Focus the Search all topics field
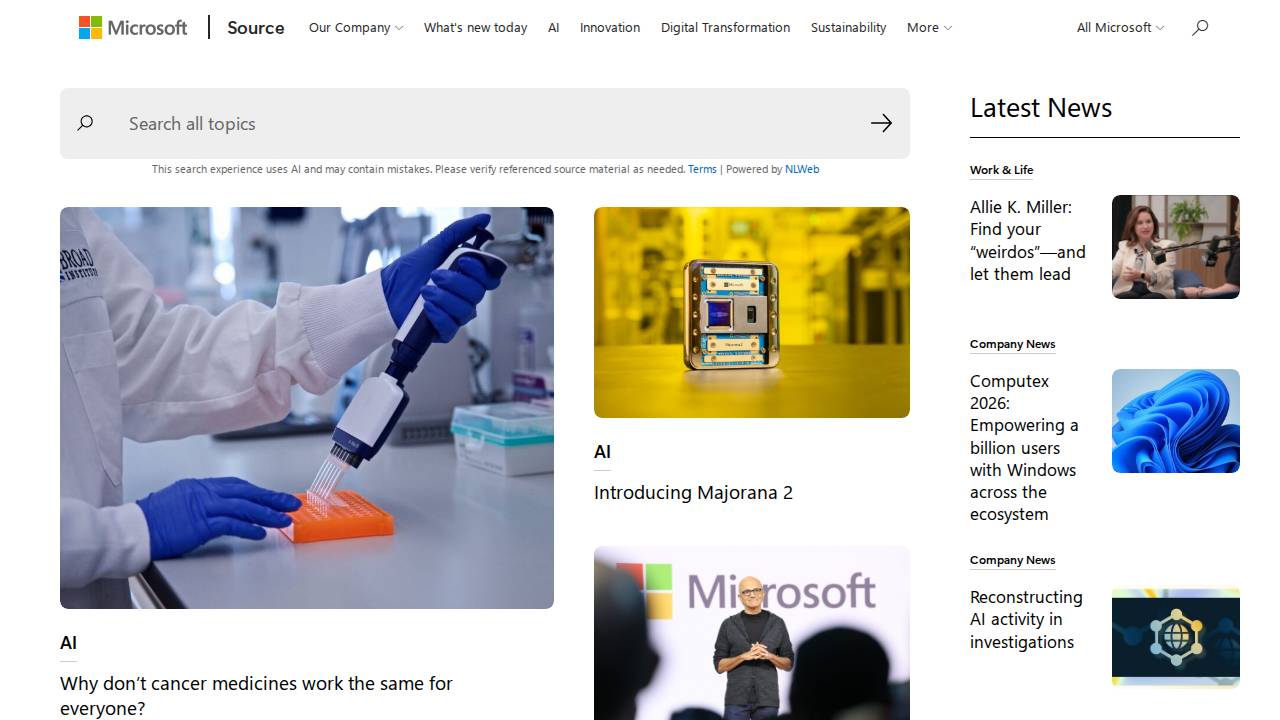The width and height of the screenshot is (1280, 720). 485,123
